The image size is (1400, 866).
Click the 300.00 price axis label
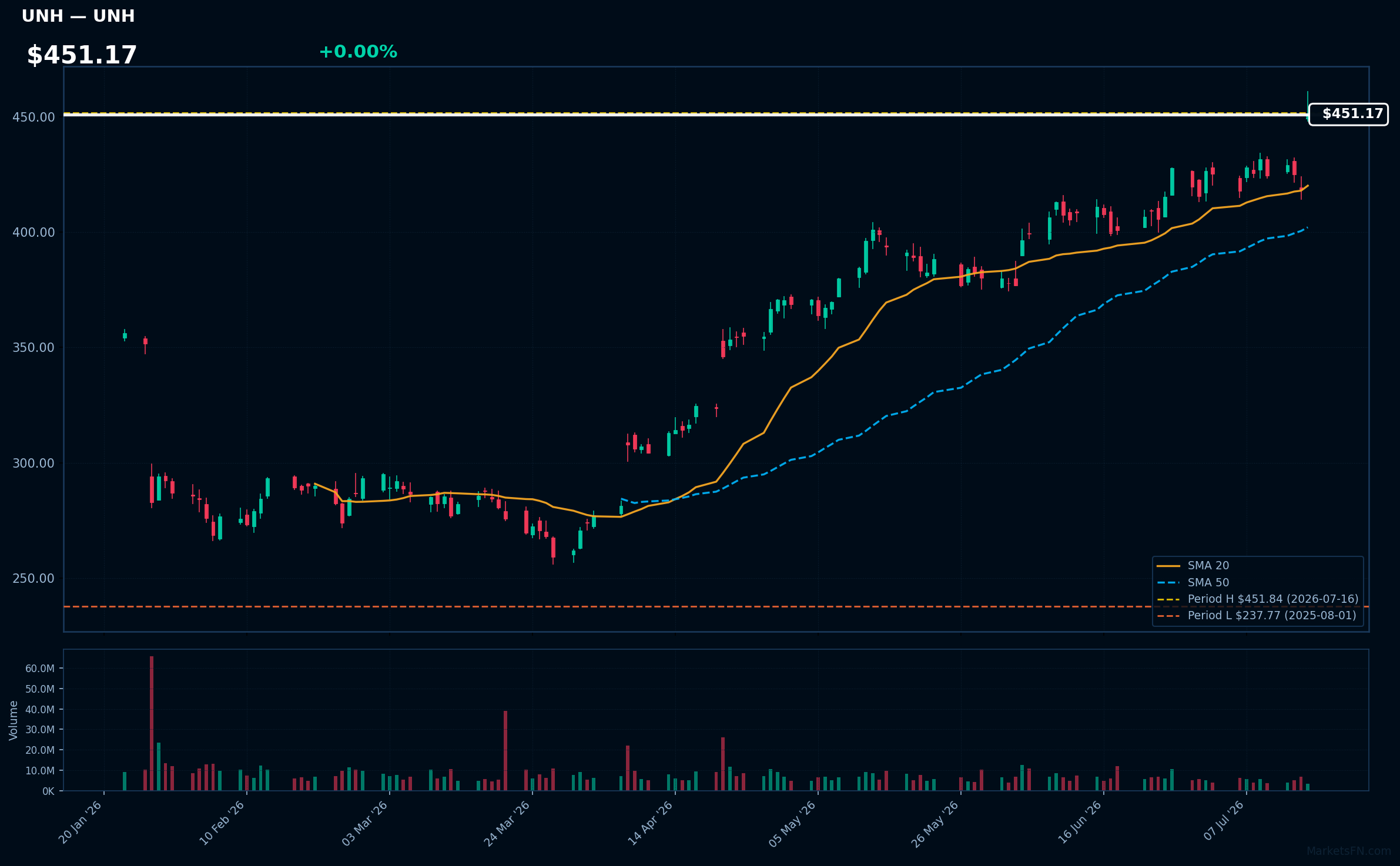pos(34,464)
